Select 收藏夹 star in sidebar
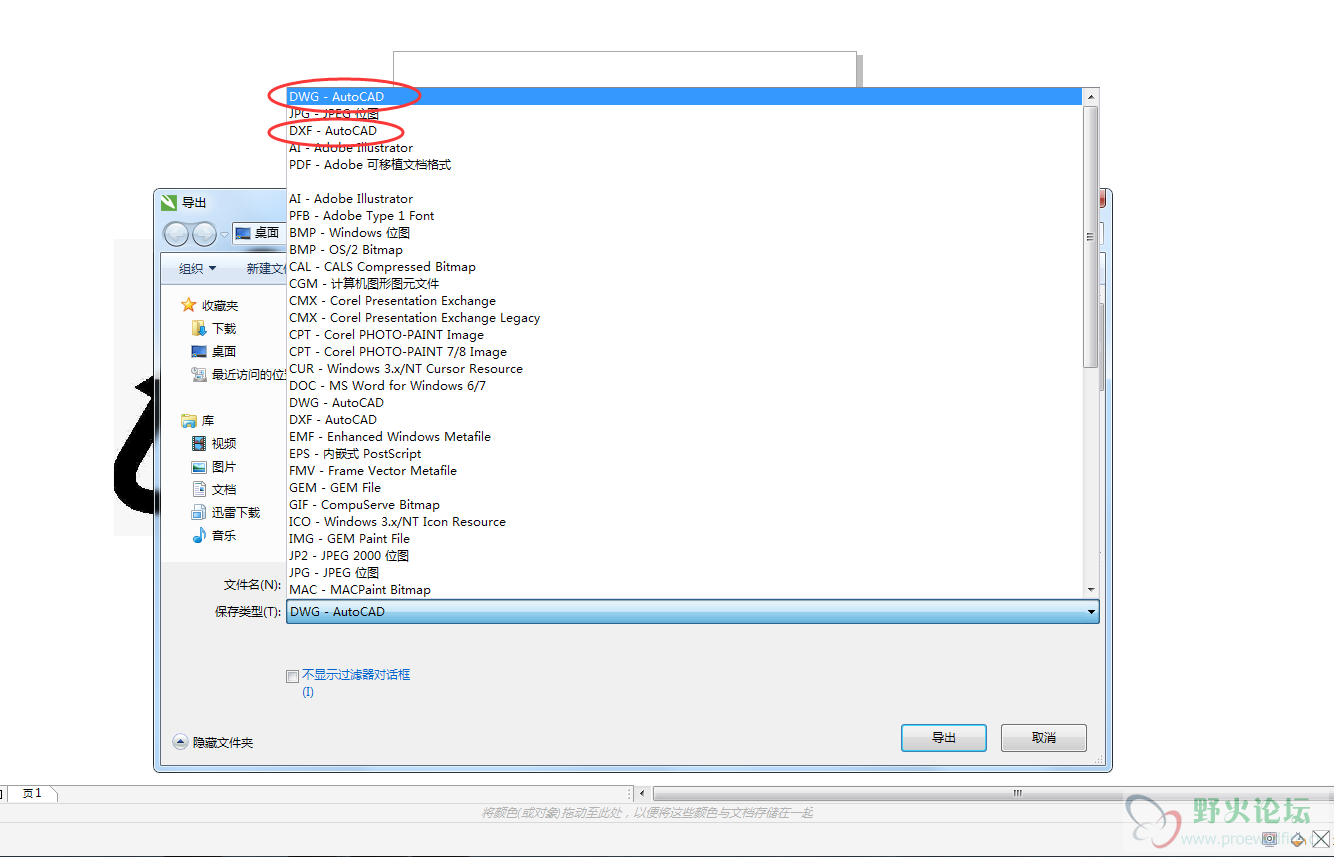1334x857 pixels. 188,305
